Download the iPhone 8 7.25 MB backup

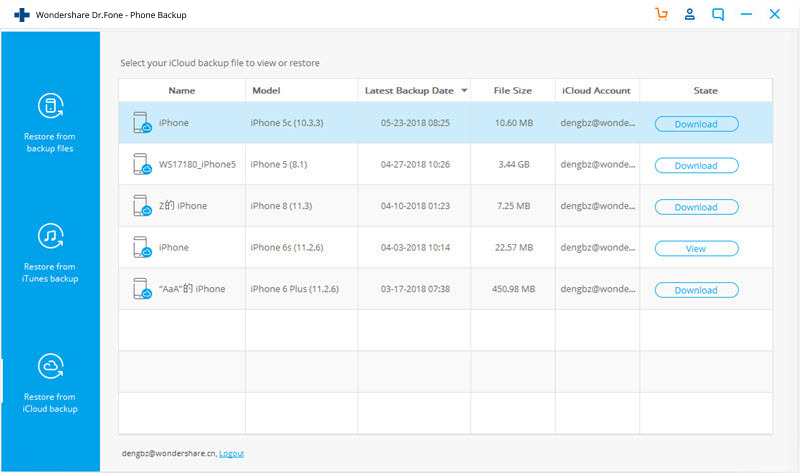[696, 207]
